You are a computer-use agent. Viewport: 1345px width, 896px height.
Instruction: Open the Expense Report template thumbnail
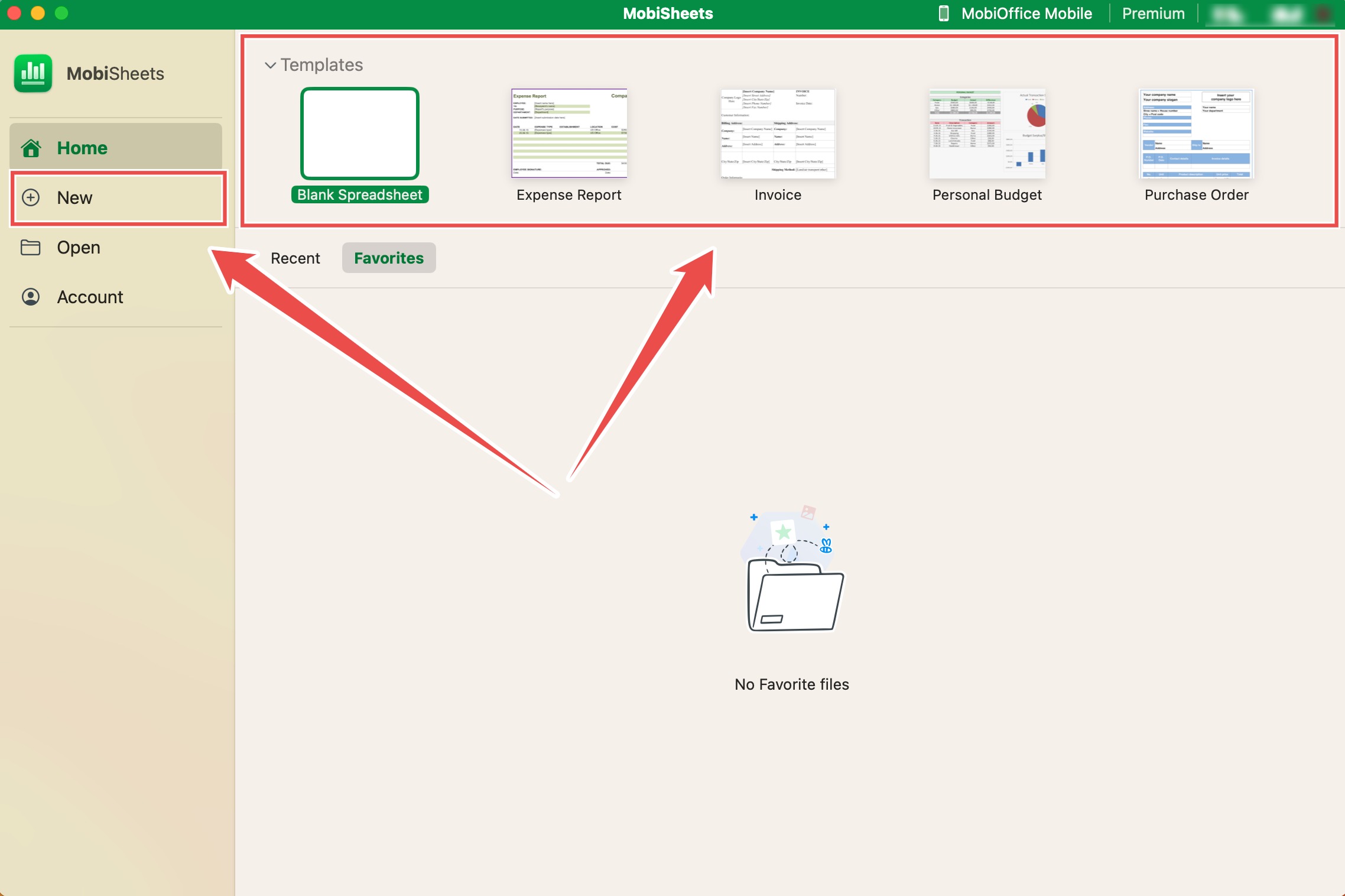click(569, 134)
